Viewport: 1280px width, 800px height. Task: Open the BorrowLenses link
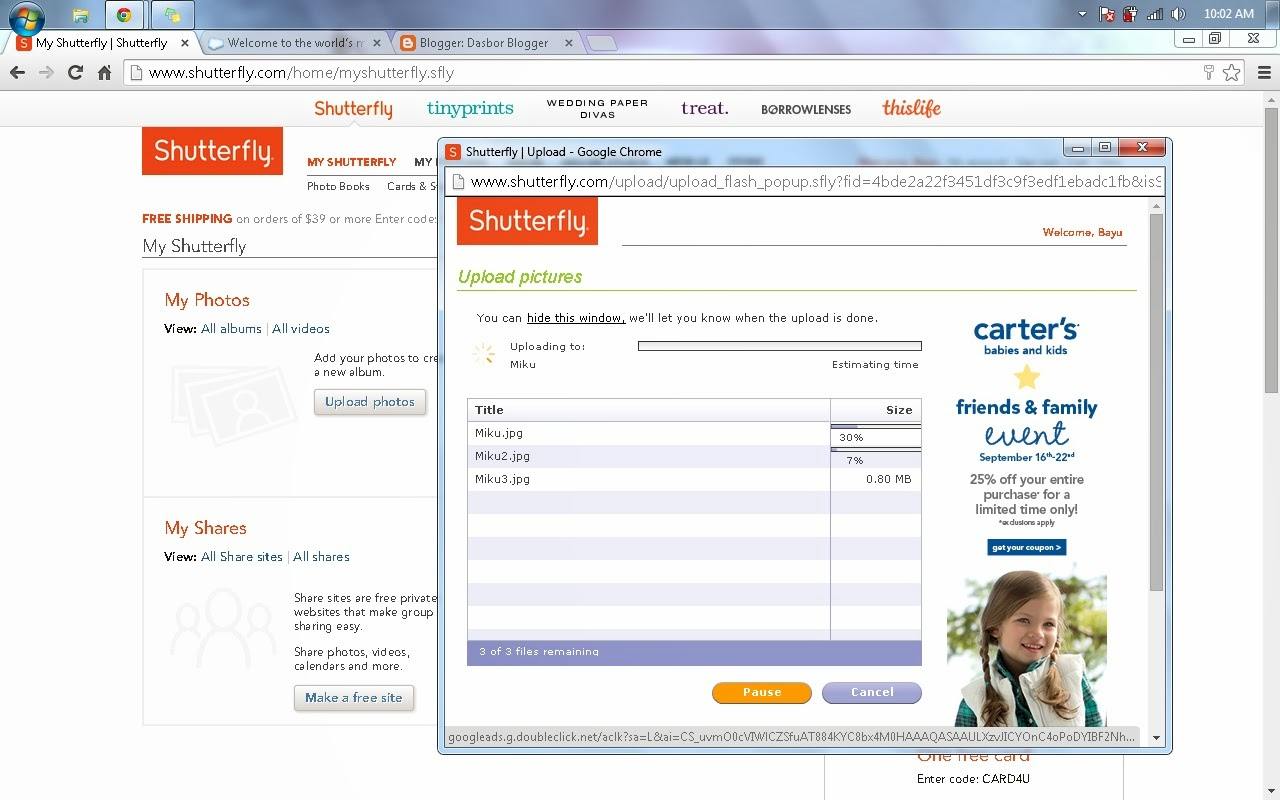click(x=806, y=109)
